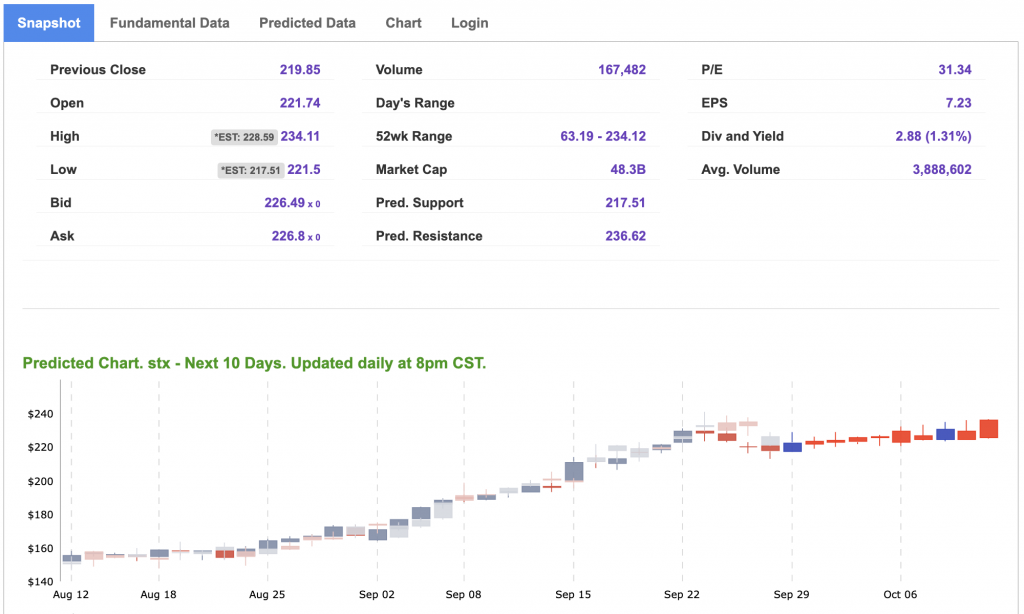Image resolution: width=1024 pixels, height=614 pixels.
Task: Click the Volume value 167,482
Action: (621, 70)
